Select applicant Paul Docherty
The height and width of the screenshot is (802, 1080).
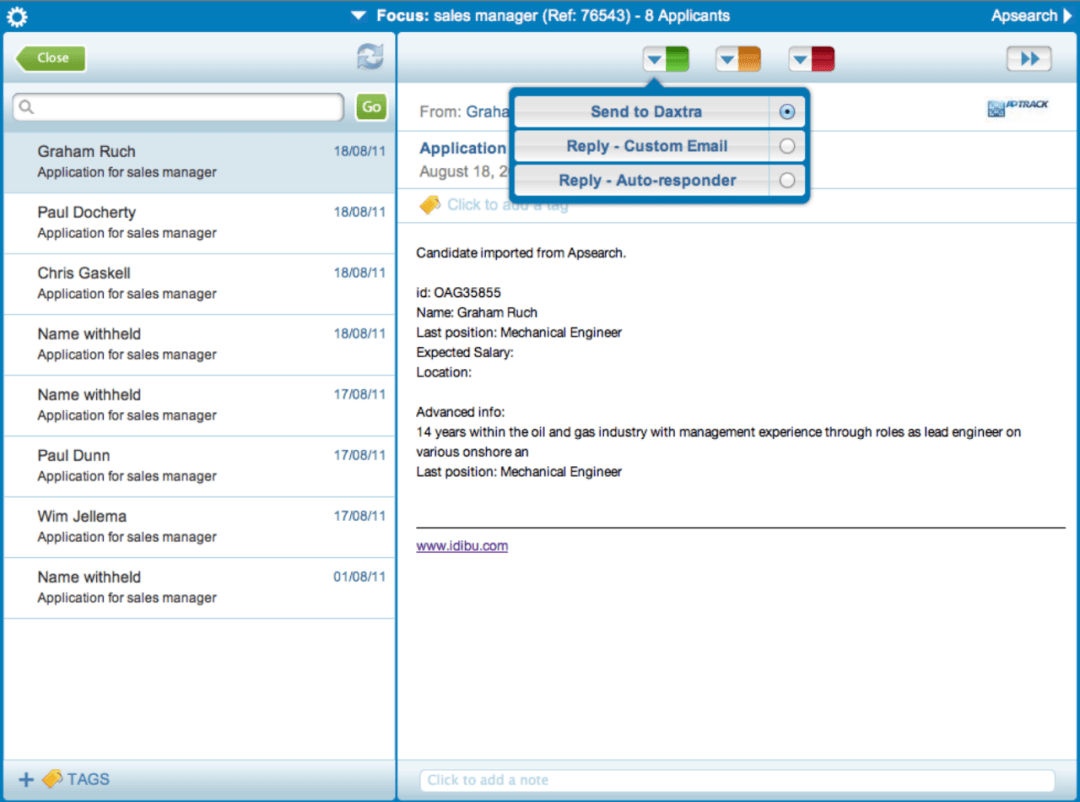pyautogui.click(x=199, y=223)
